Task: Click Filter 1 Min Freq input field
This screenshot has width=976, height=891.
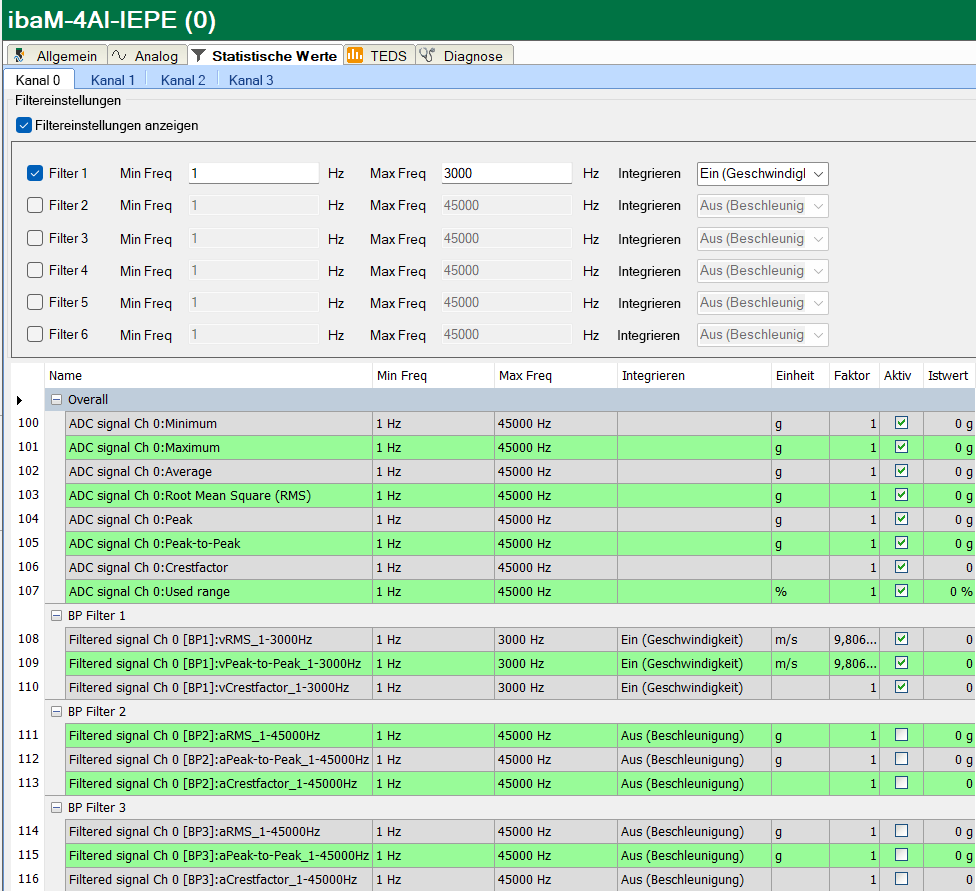Action: 253,174
